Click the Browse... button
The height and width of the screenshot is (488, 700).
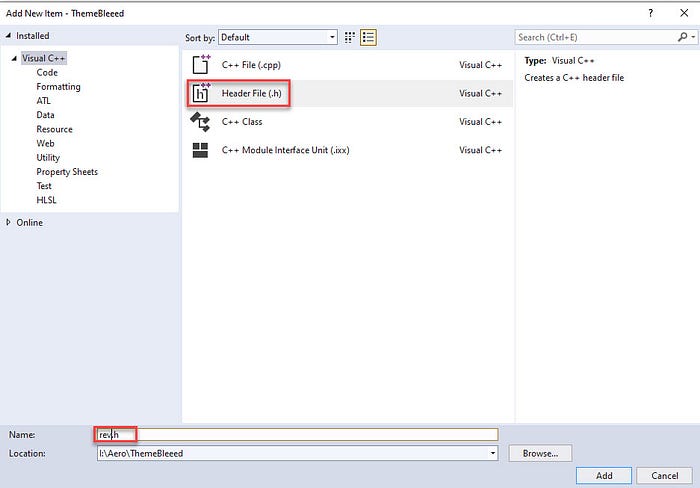tap(540, 453)
